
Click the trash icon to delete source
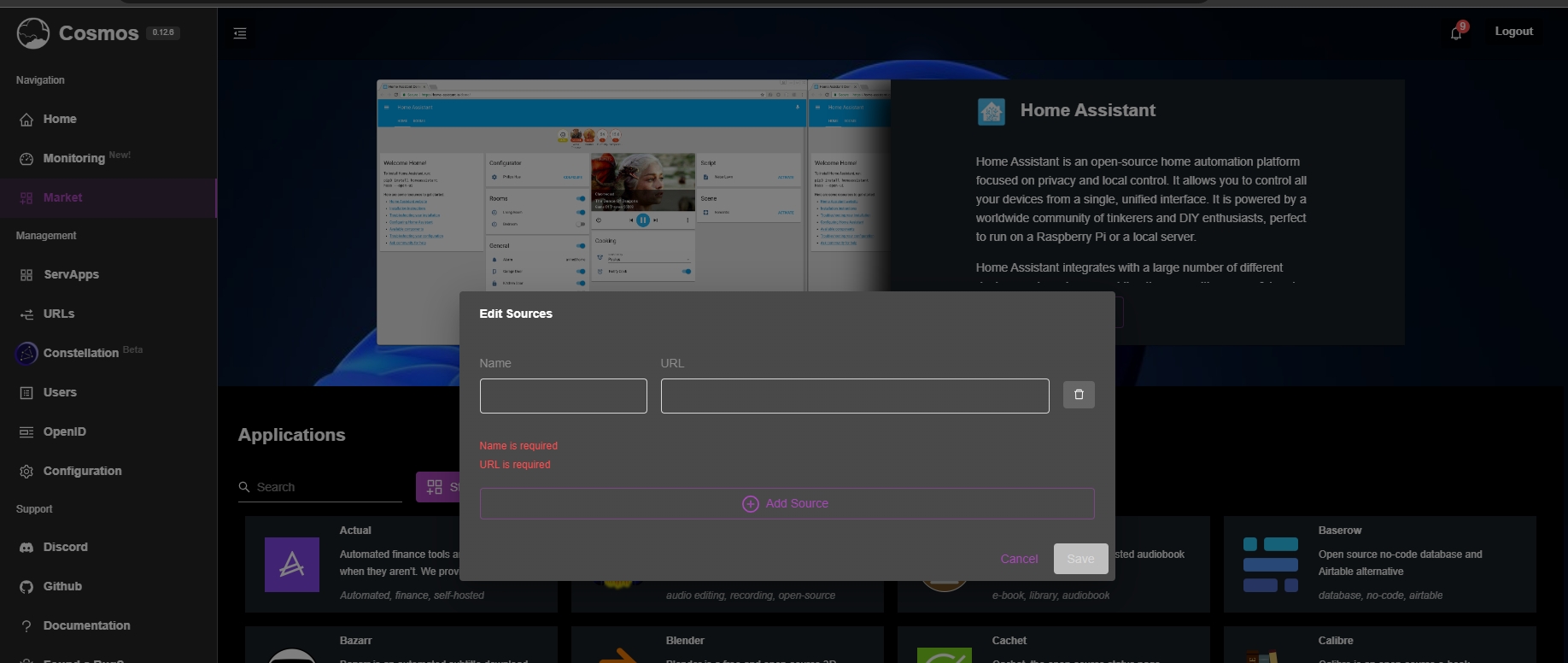point(1079,395)
